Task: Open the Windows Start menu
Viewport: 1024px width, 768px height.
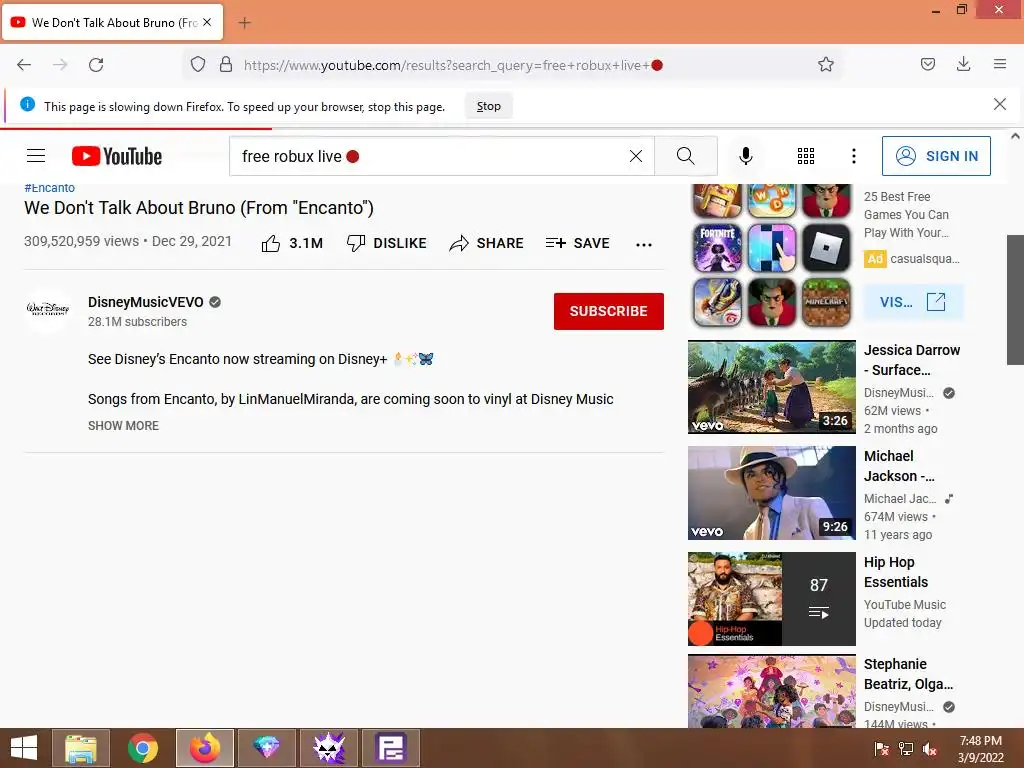Action: [24, 748]
